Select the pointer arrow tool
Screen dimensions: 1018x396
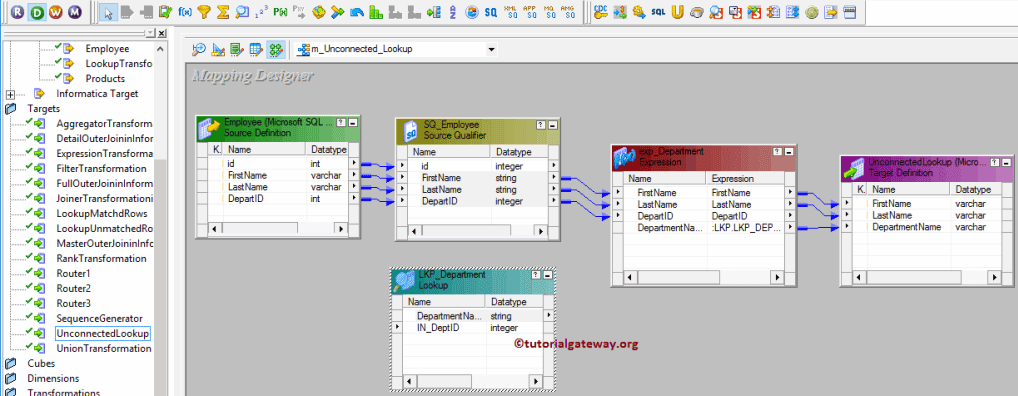point(108,12)
